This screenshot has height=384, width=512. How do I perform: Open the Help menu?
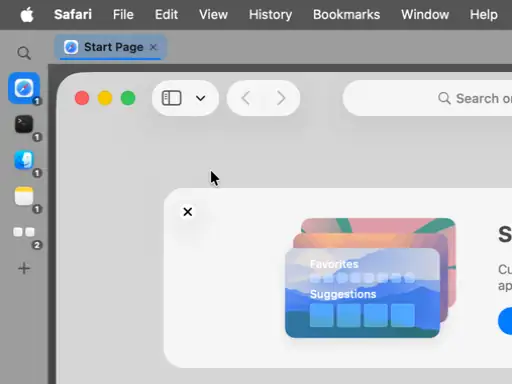pyautogui.click(x=484, y=15)
